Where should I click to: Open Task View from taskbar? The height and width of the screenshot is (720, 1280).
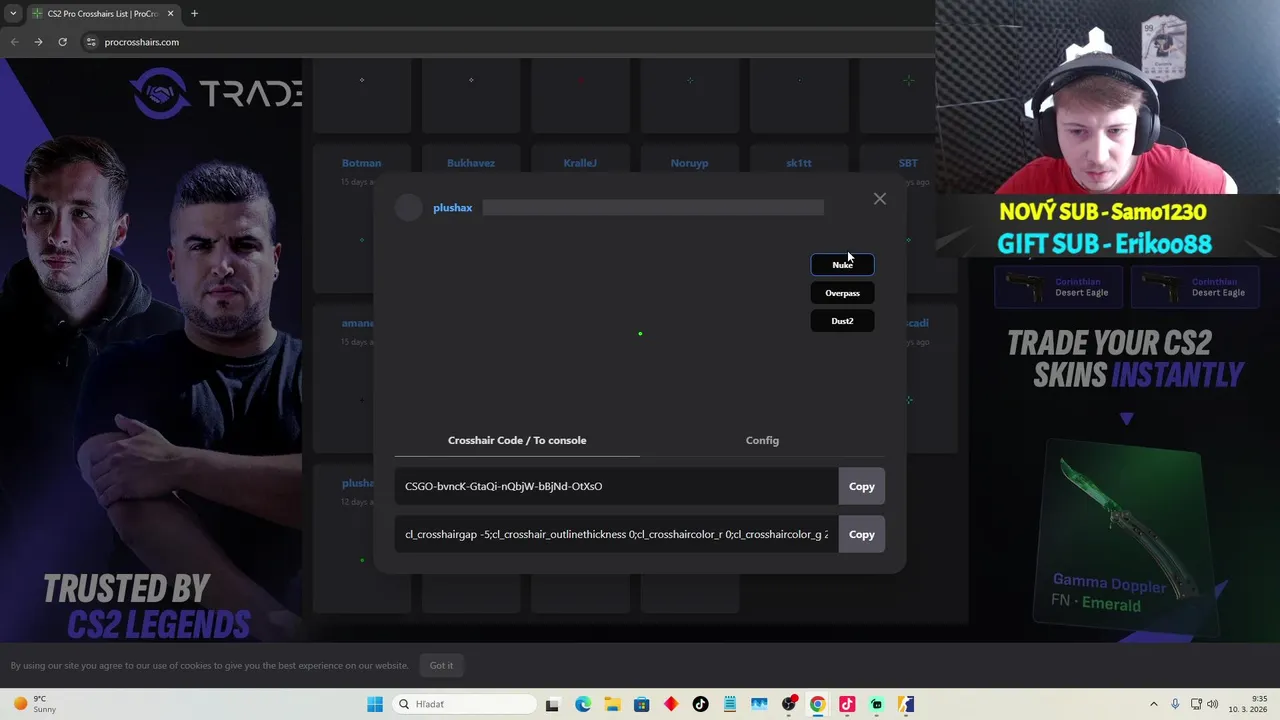pos(552,704)
